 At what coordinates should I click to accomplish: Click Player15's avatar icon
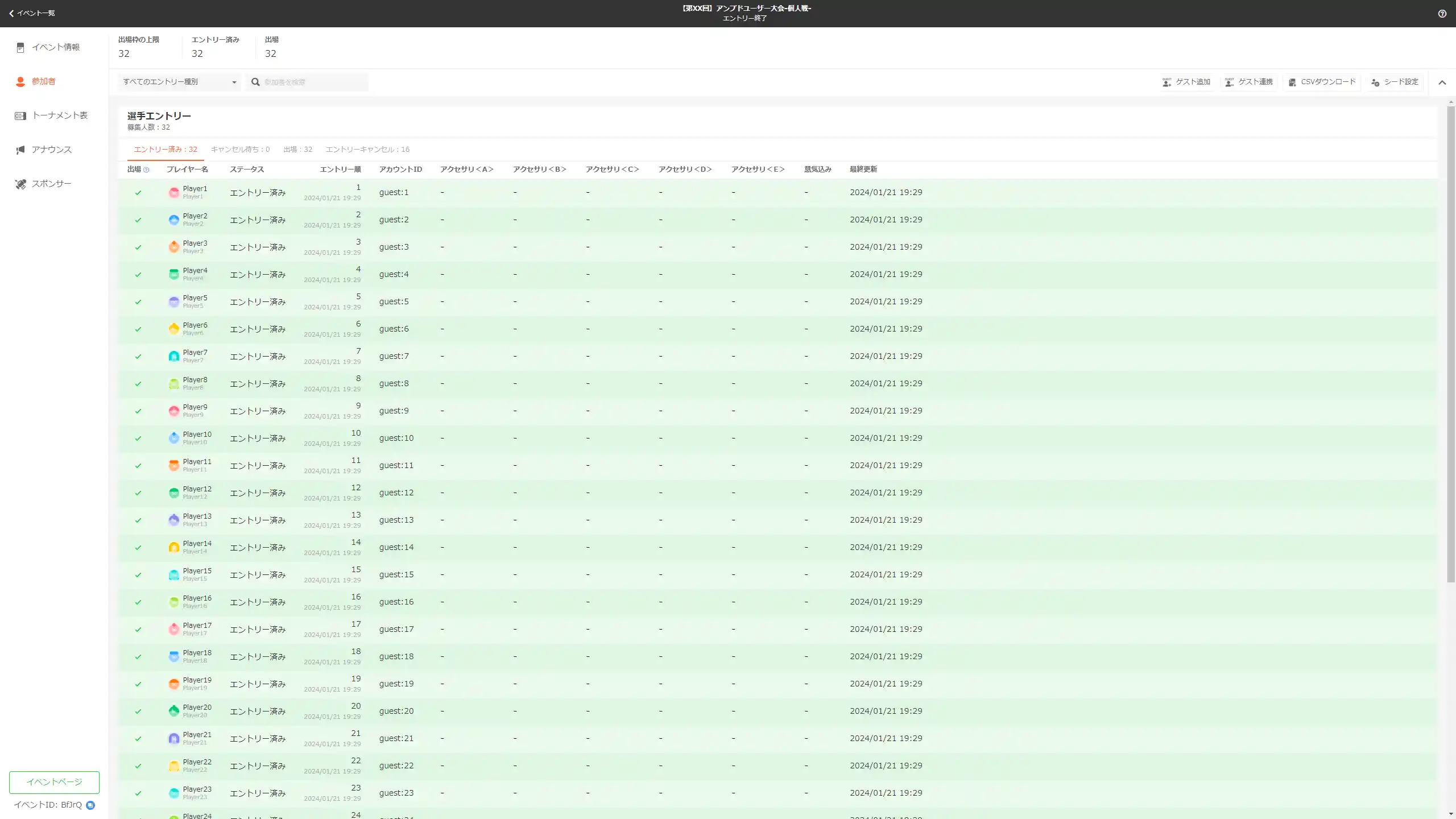pos(174,574)
